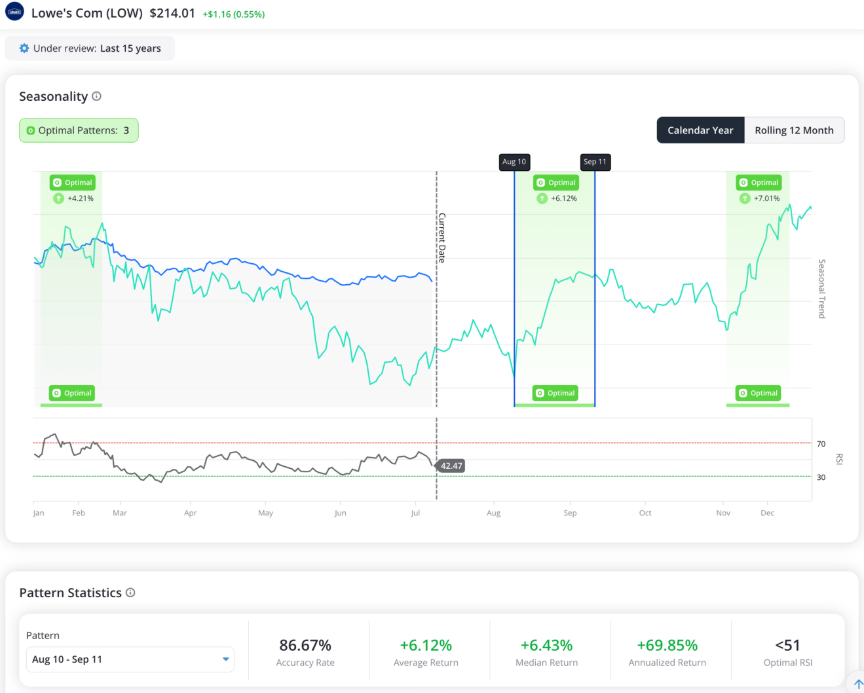Image resolution: width=864 pixels, height=693 pixels.
Task: Click the Sep 11 date marker
Action: point(595,162)
